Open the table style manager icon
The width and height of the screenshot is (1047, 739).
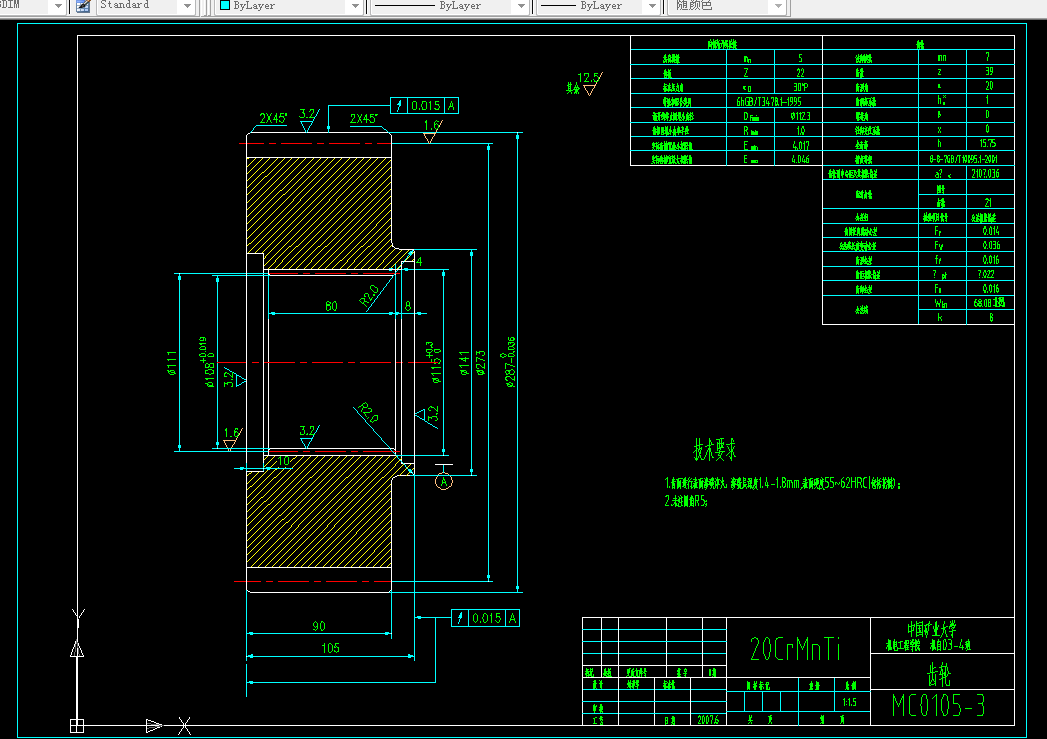pyautogui.click(x=83, y=6)
